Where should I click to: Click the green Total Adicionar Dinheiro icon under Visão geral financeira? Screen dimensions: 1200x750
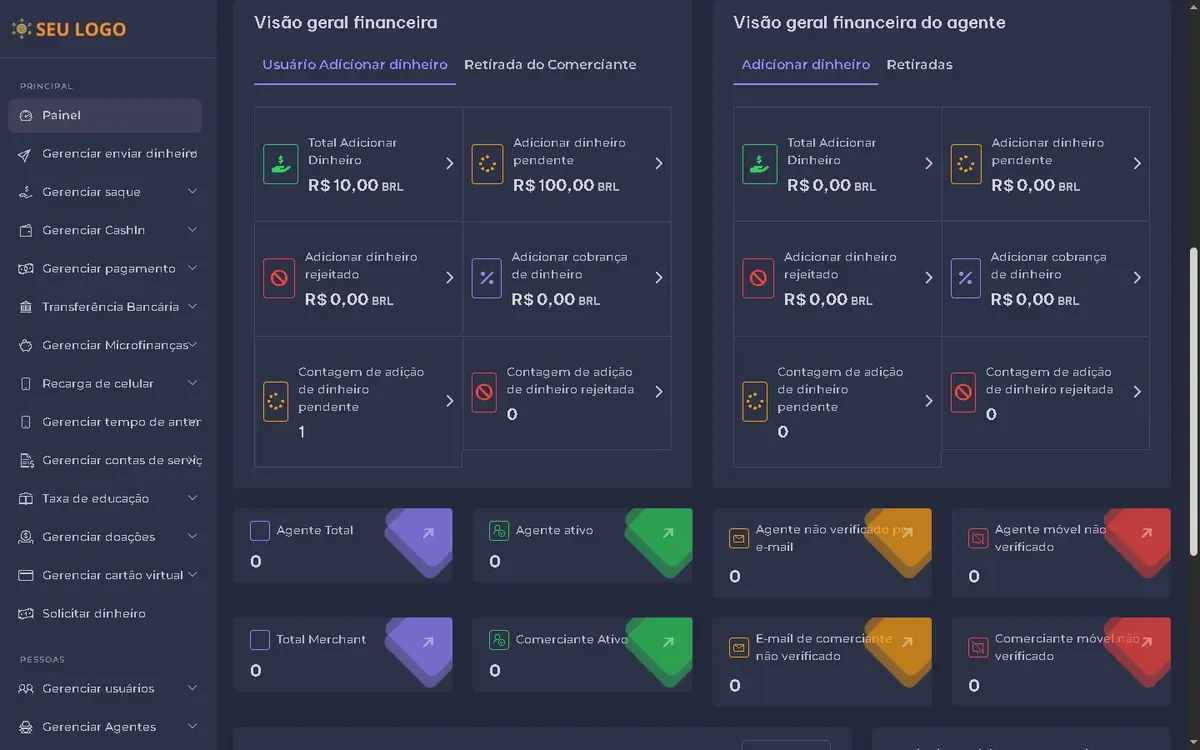tap(281, 164)
